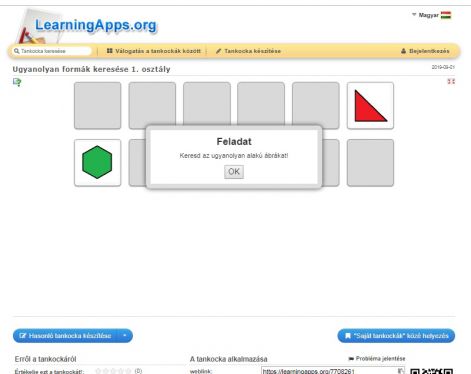Select the red triangle card

[x=370, y=106]
